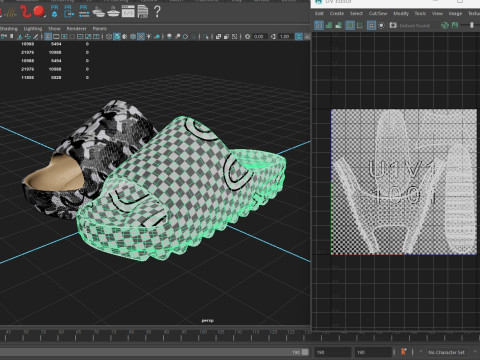The image size is (480, 360).
Task: Click the gamma icon beside the 1.00 field
Action: click(273, 37)
